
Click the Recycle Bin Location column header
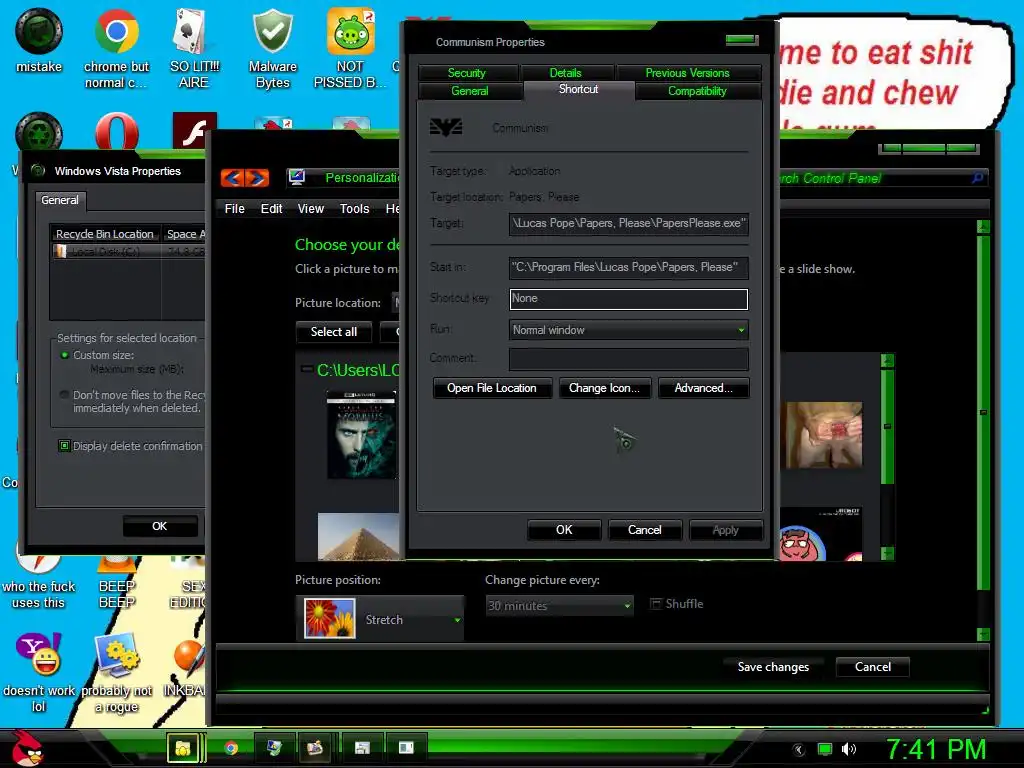point(105,234)
